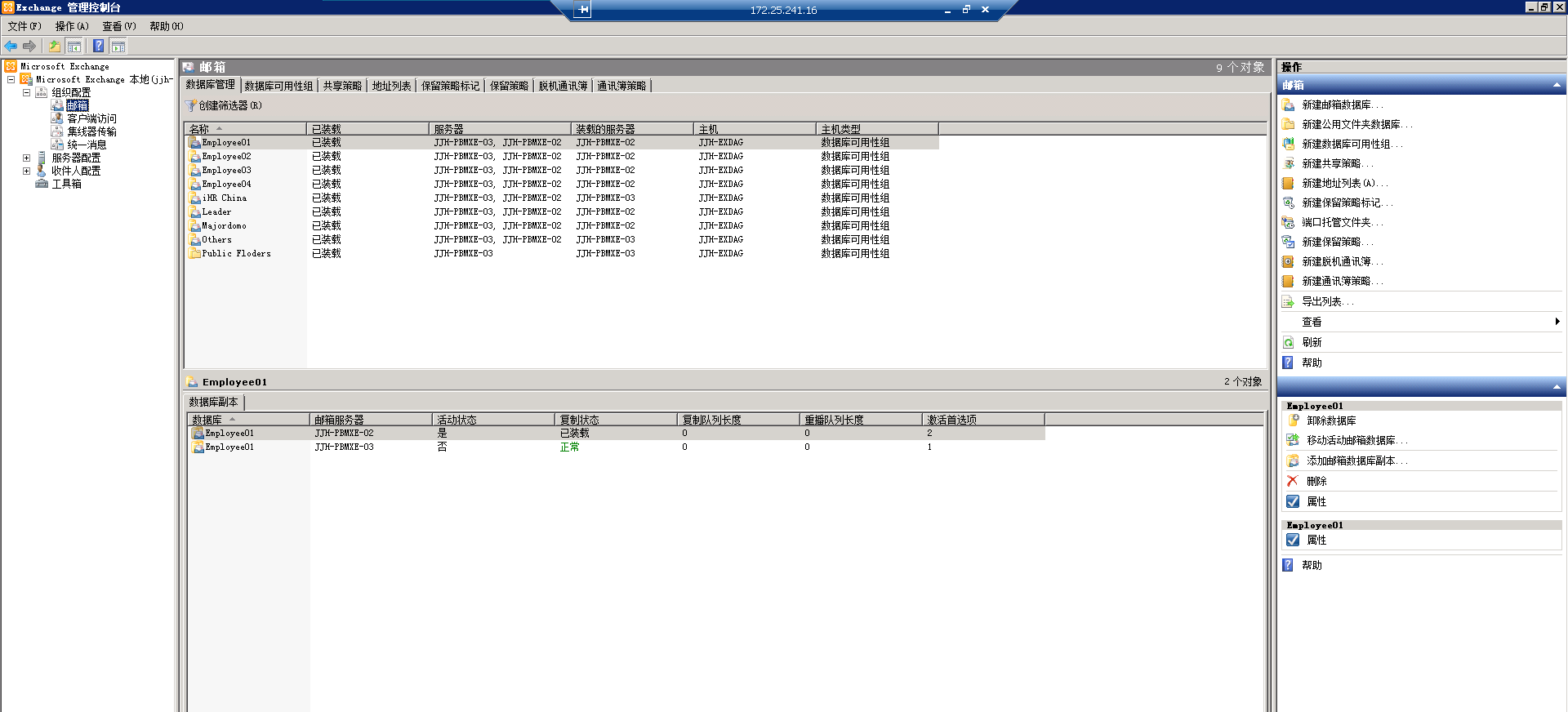Click 属性 under second Employee01 actions group
The width and height of the screenshot is (1568, 712).
coord(1316,541)
